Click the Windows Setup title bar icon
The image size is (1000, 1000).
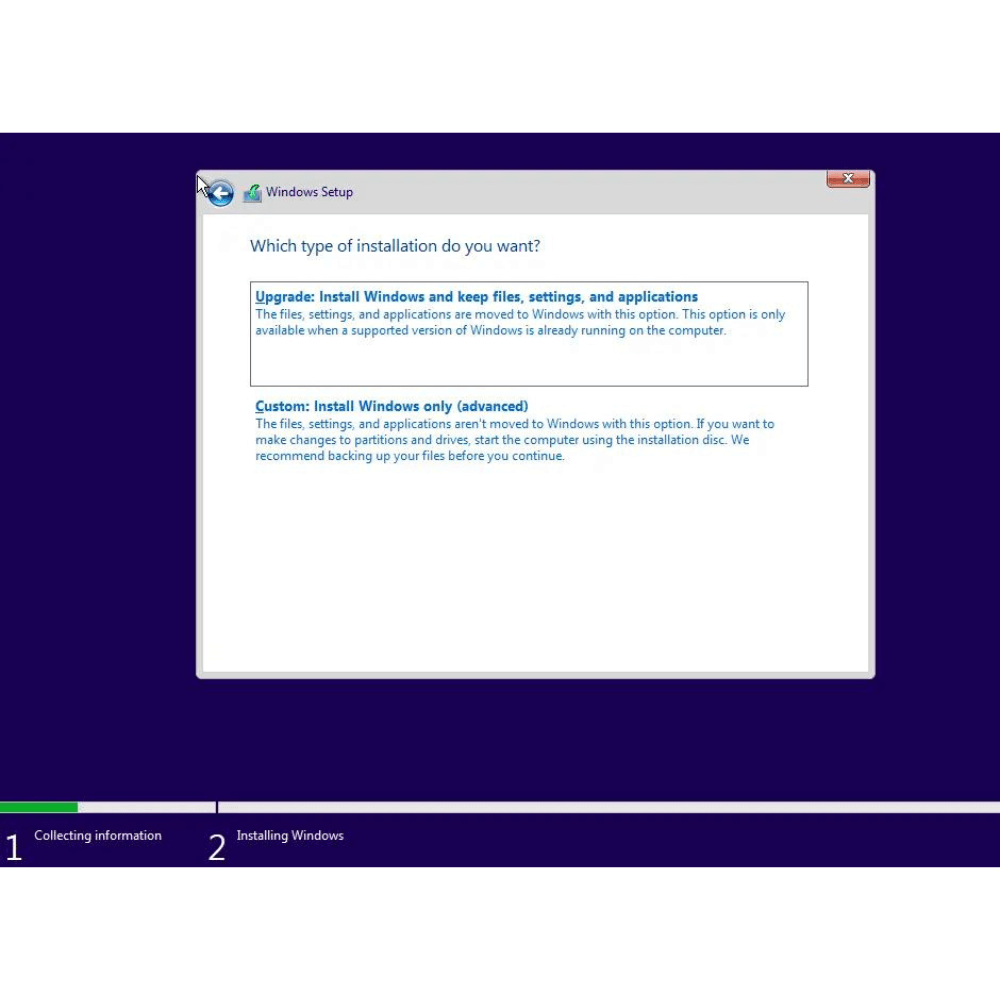(x=252, y=193)
